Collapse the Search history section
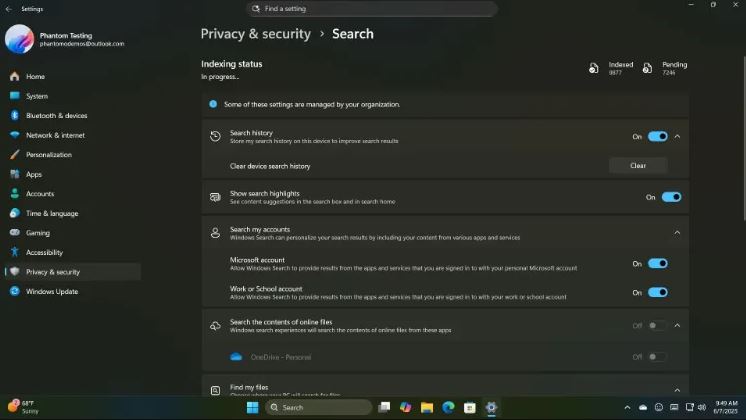 (677, 137)
